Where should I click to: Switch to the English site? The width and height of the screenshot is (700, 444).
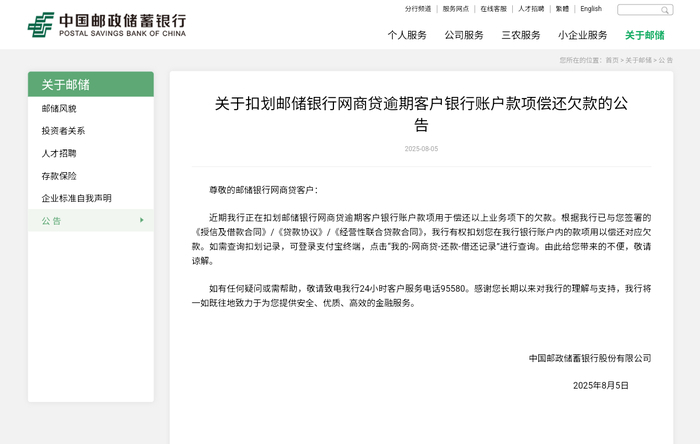tap(591, 9)
